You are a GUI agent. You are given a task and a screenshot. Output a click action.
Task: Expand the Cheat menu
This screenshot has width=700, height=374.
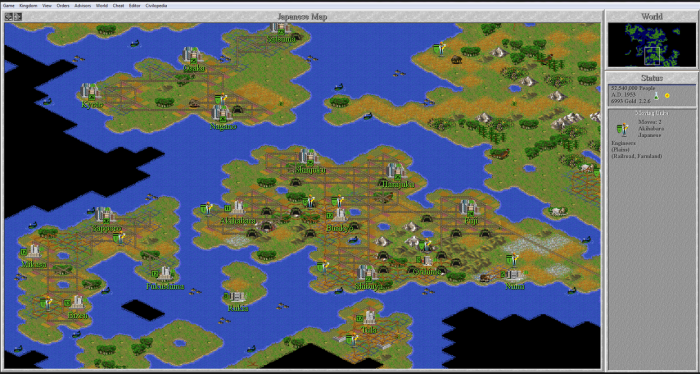click(x=118, y=6)
